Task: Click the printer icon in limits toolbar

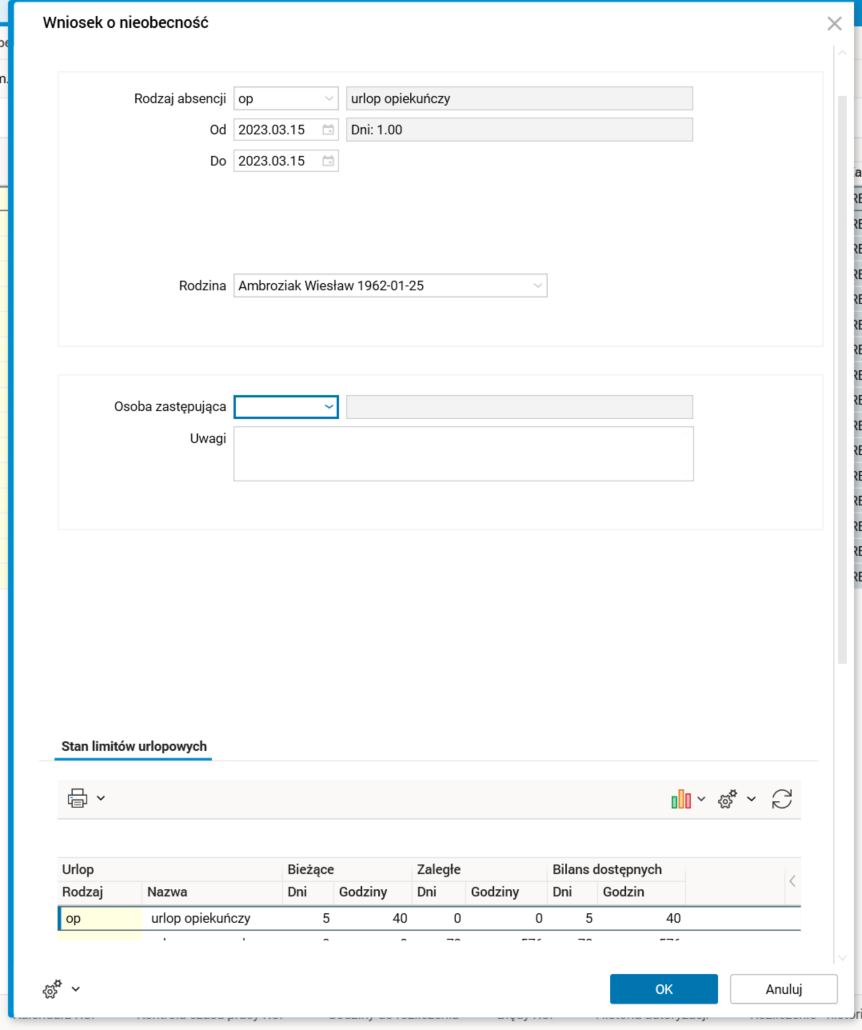Action: click(78, 798)
